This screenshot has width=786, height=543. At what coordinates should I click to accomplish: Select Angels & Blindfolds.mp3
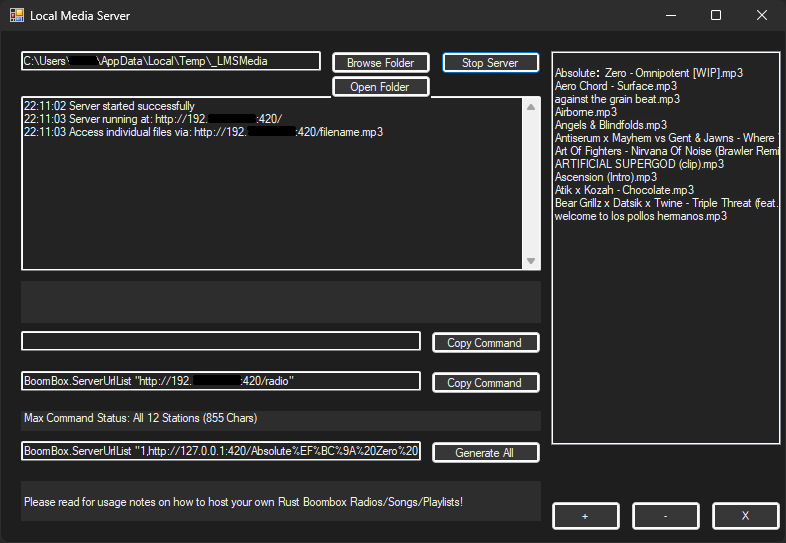coord(611,125)
